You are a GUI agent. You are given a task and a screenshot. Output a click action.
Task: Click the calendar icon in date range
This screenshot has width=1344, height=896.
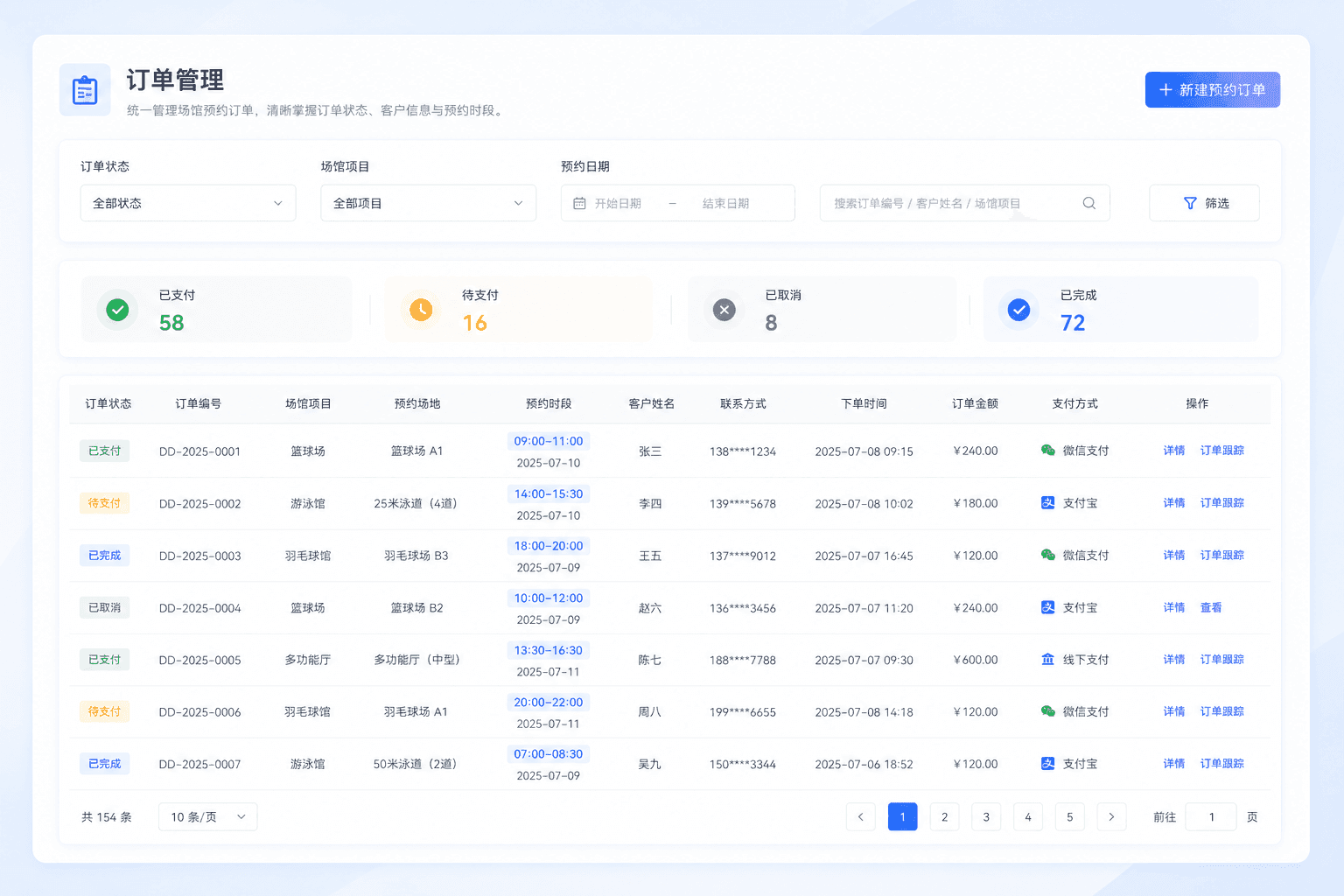tap(579, 203)
